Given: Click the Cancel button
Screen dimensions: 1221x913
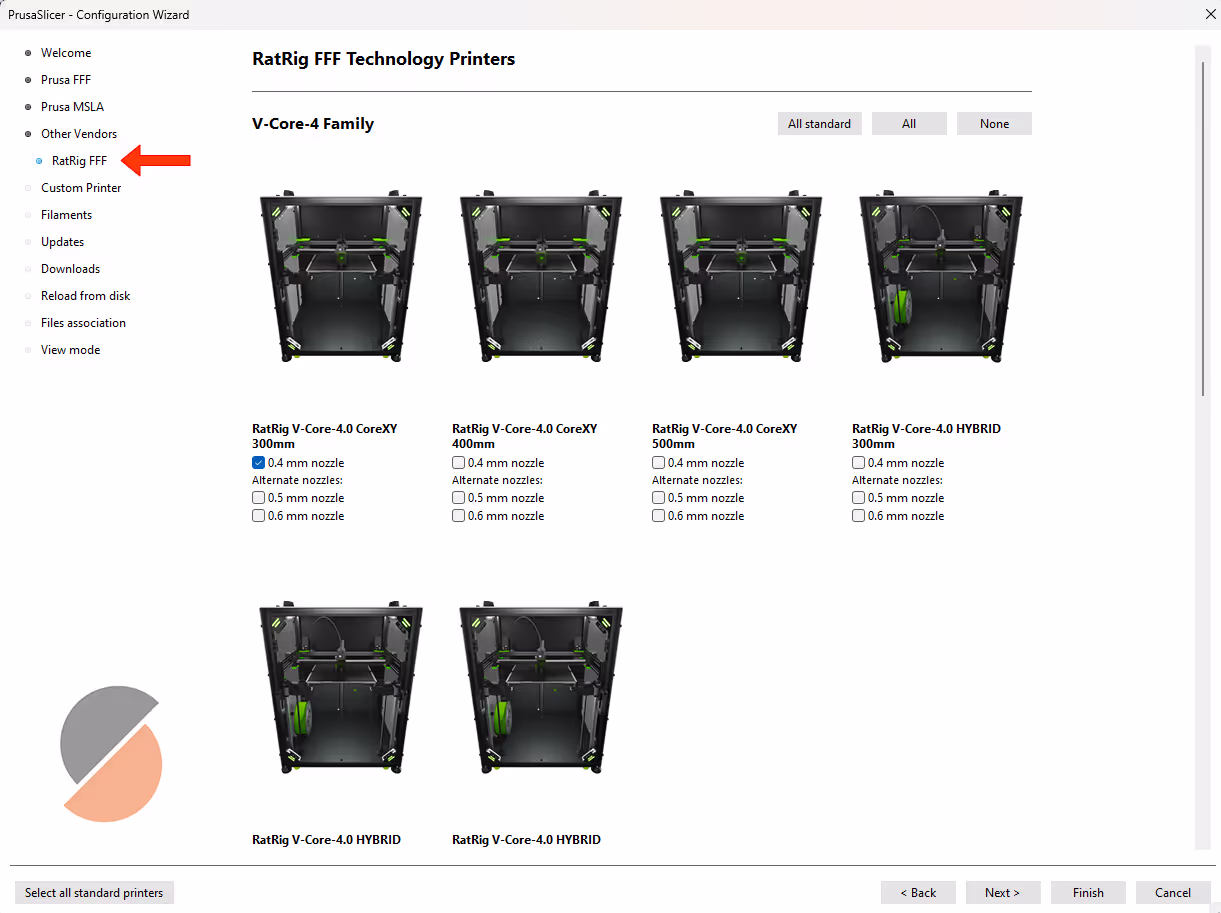Looking at the screenshot, I should coord(1173,893).
